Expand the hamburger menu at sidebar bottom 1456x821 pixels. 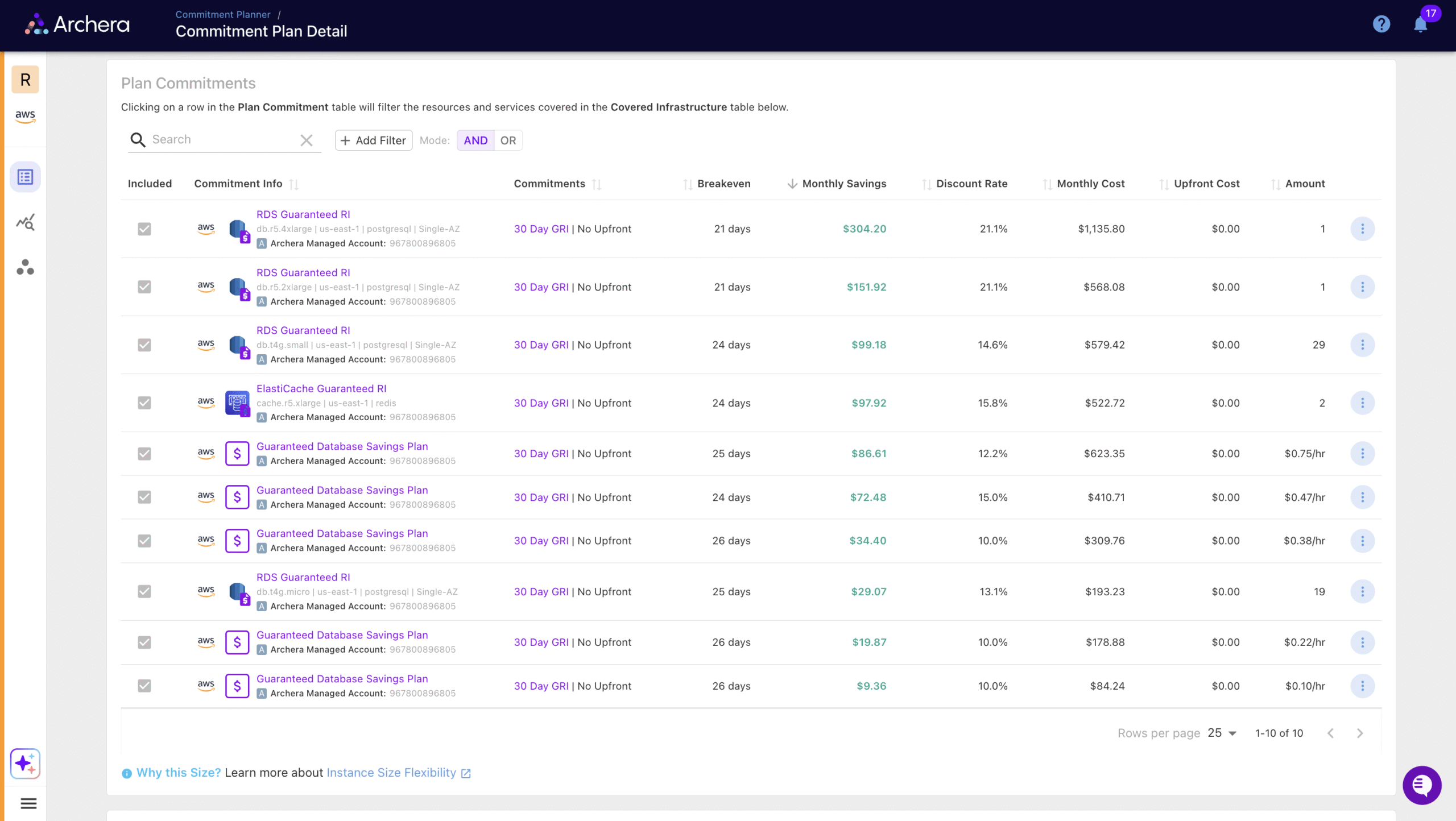(28, 803)
